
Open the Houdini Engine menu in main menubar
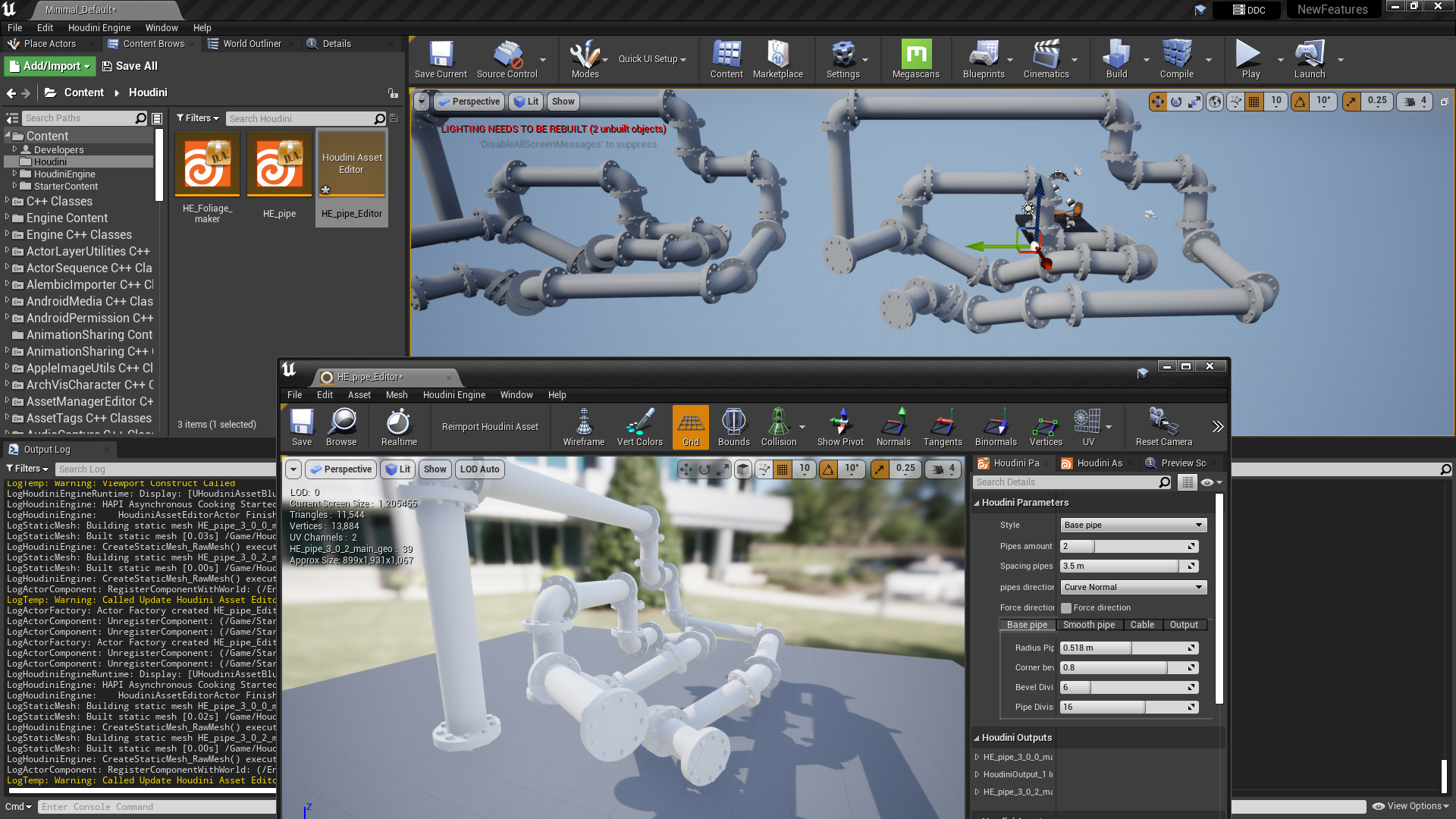click(99, 27)
